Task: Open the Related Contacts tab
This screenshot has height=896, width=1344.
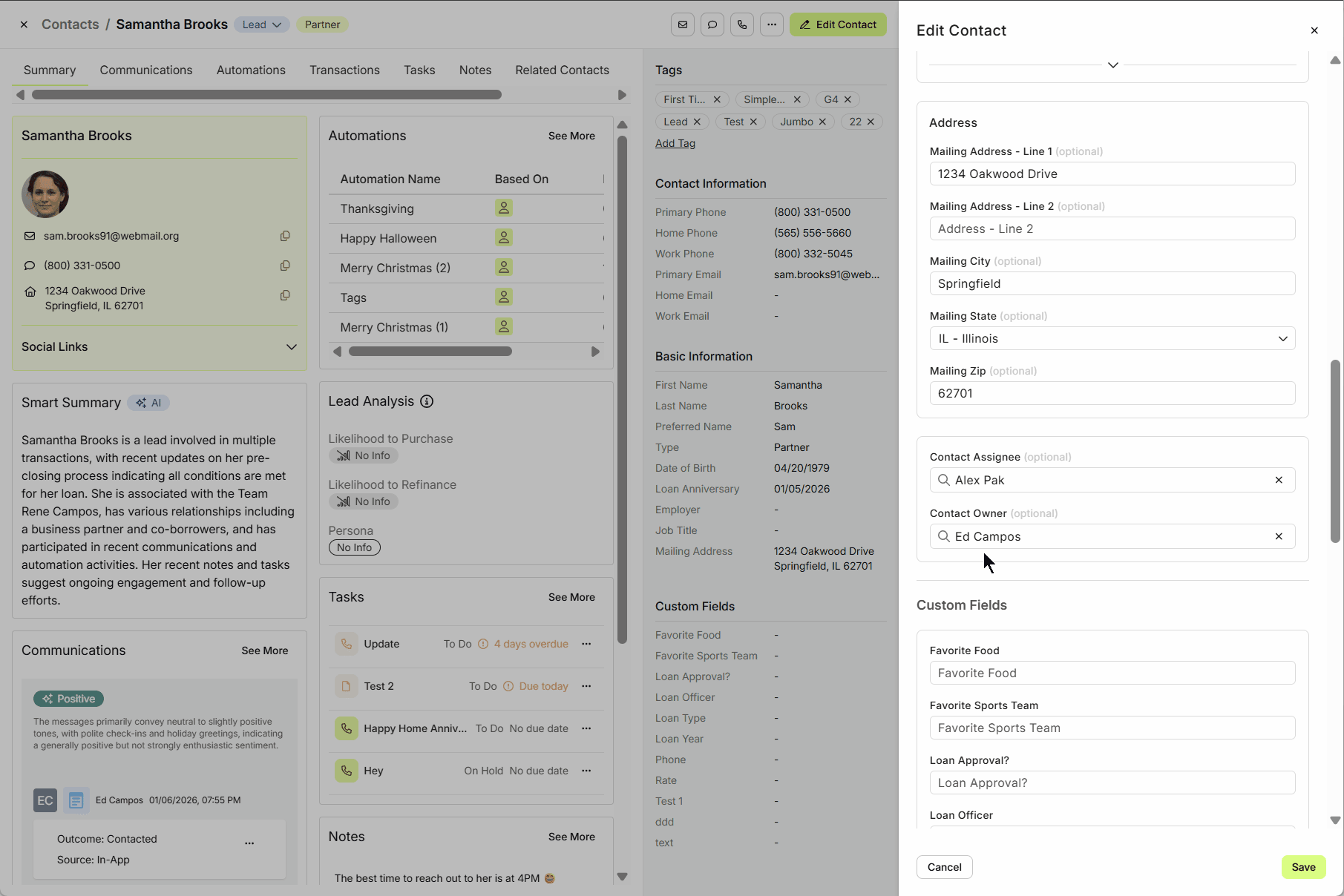Action: (x=562, y=70)
